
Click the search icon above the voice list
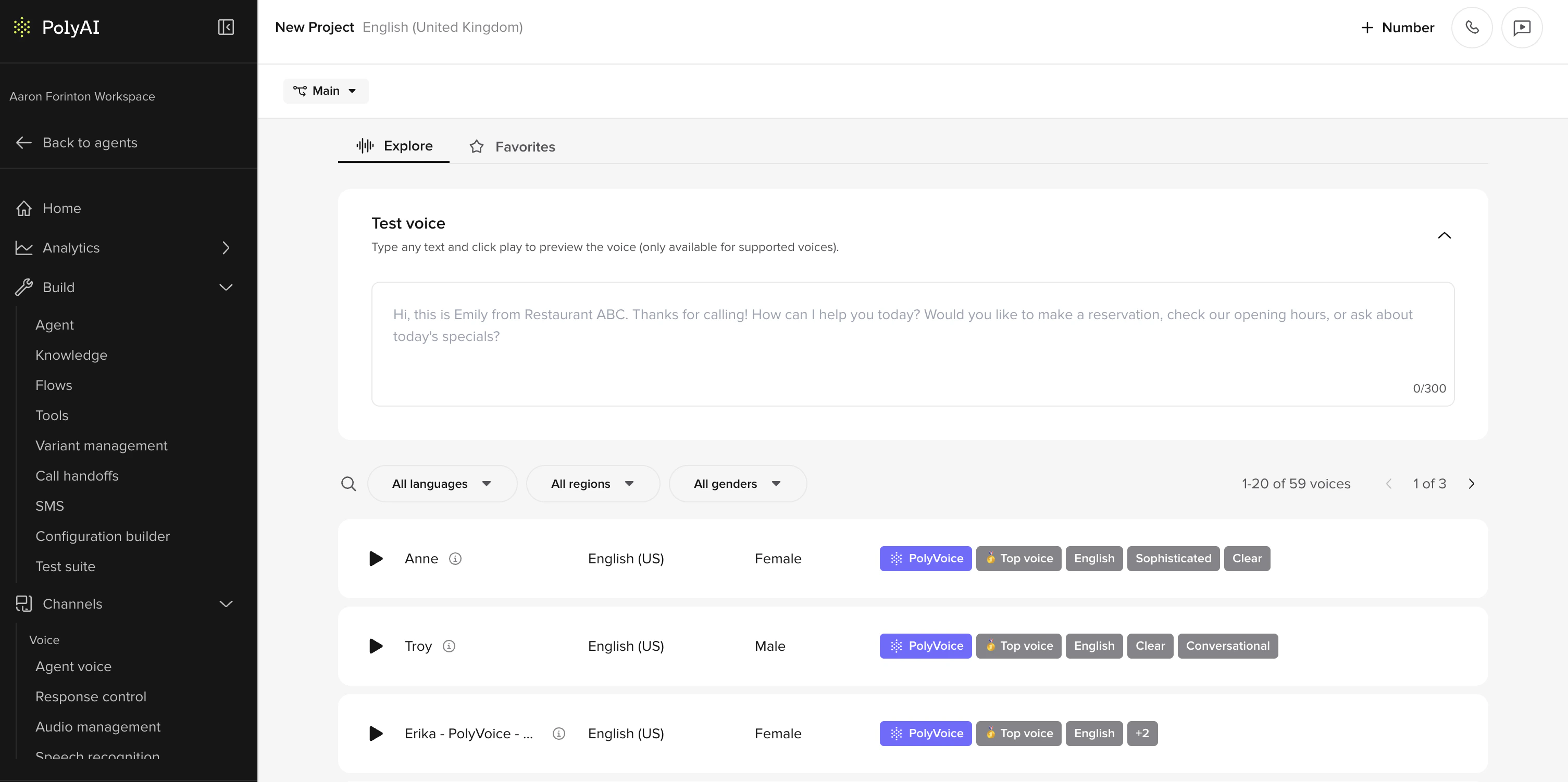349,483
